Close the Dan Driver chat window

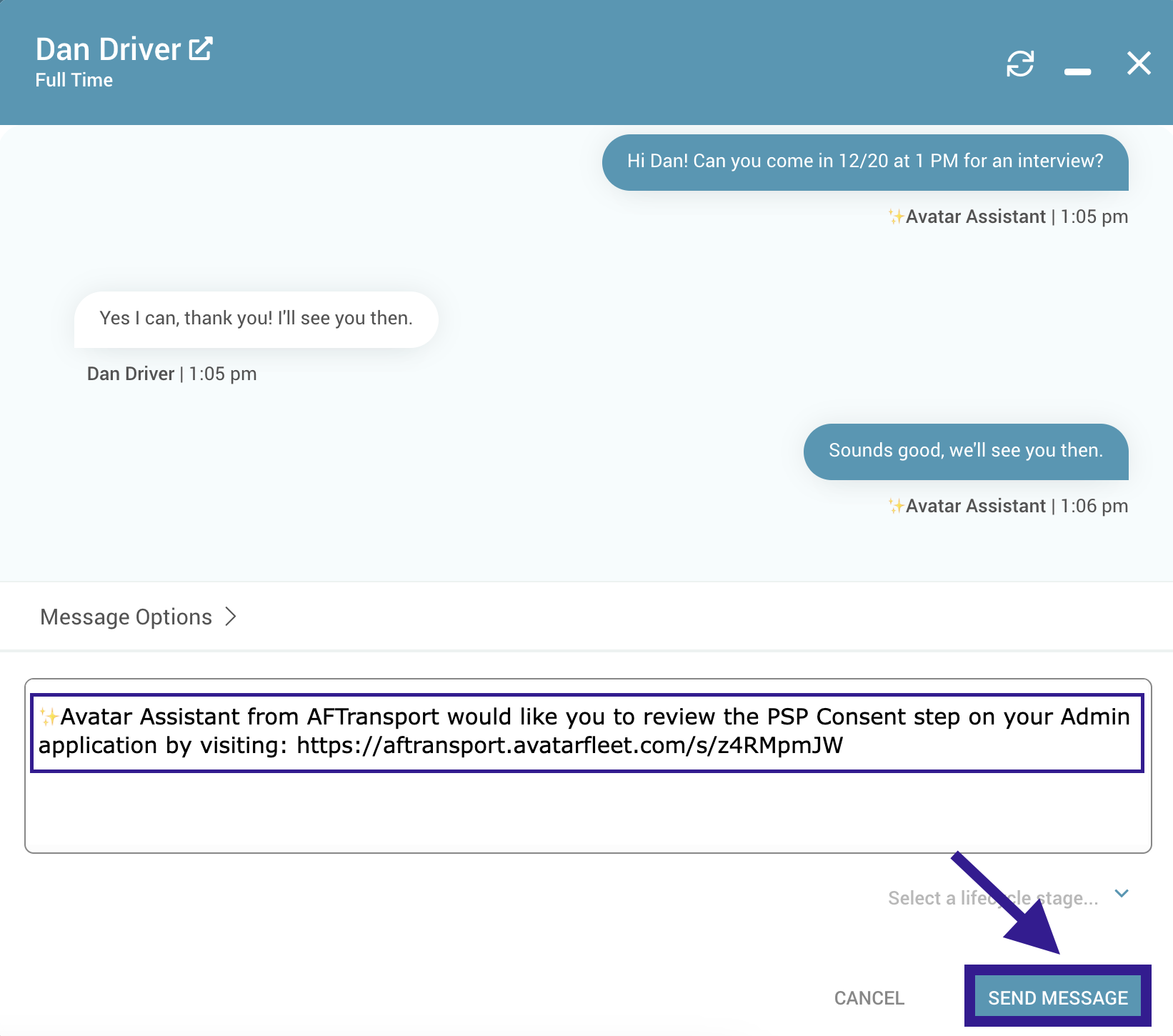(x=1139, y=64)
